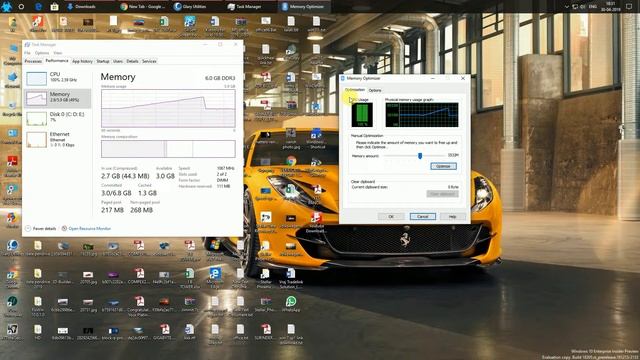Click OK in Memory Optimizer
The height and width of the screenshot is (360, 640).
(x=391, y=216)
